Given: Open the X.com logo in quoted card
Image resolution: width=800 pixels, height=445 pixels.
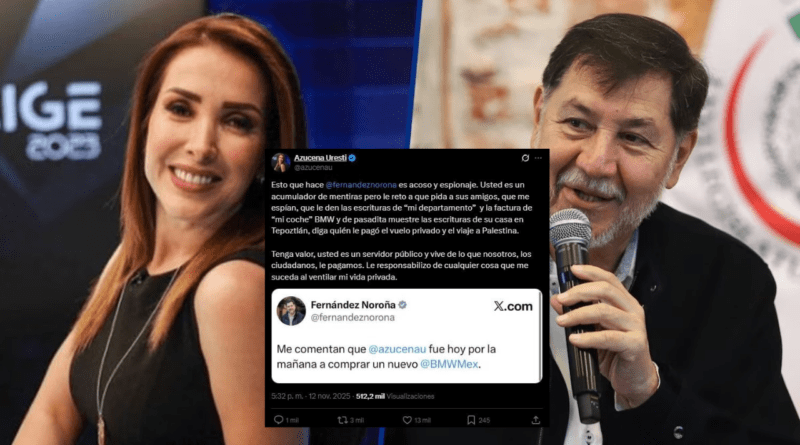Looking at the screenshot, I should click(x=513, y=306).
